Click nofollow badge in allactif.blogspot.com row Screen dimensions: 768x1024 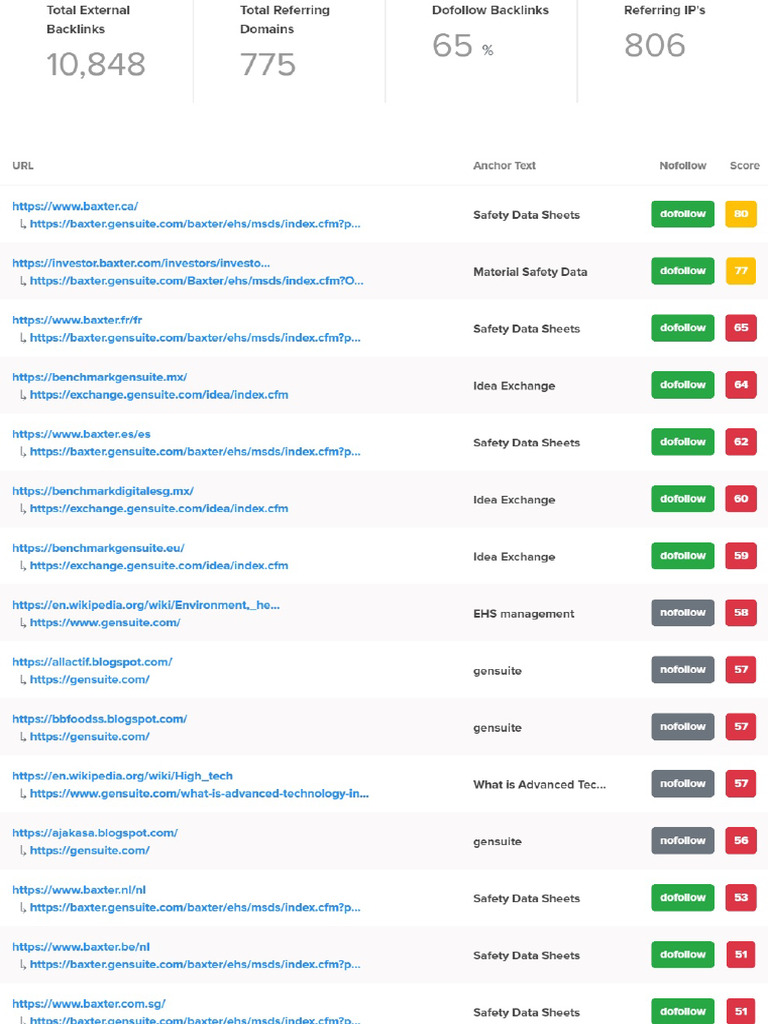coord(682,669)
